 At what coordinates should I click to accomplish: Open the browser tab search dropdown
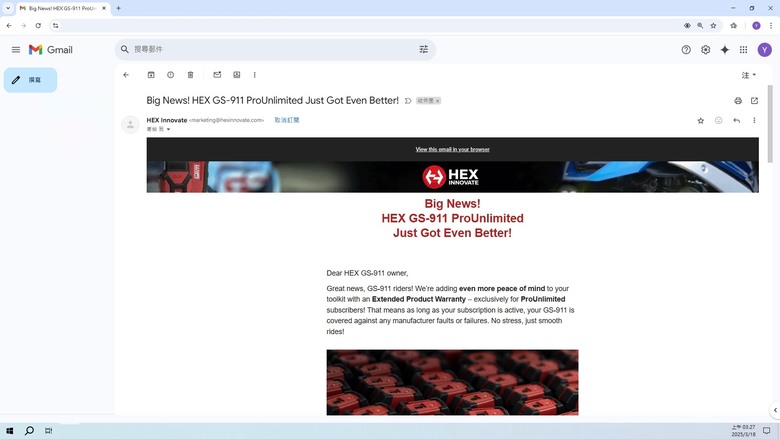click(7, 8)
